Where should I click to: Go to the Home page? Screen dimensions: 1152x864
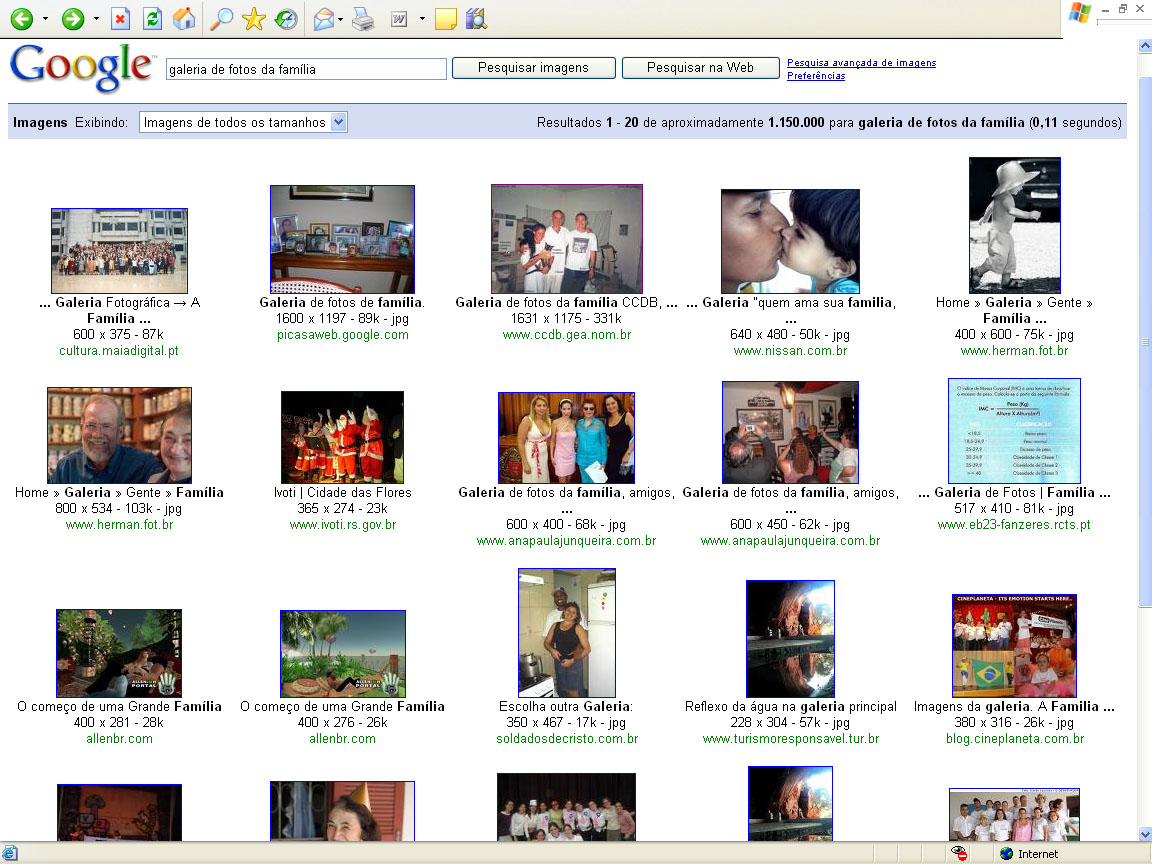[x=184, y=19]
